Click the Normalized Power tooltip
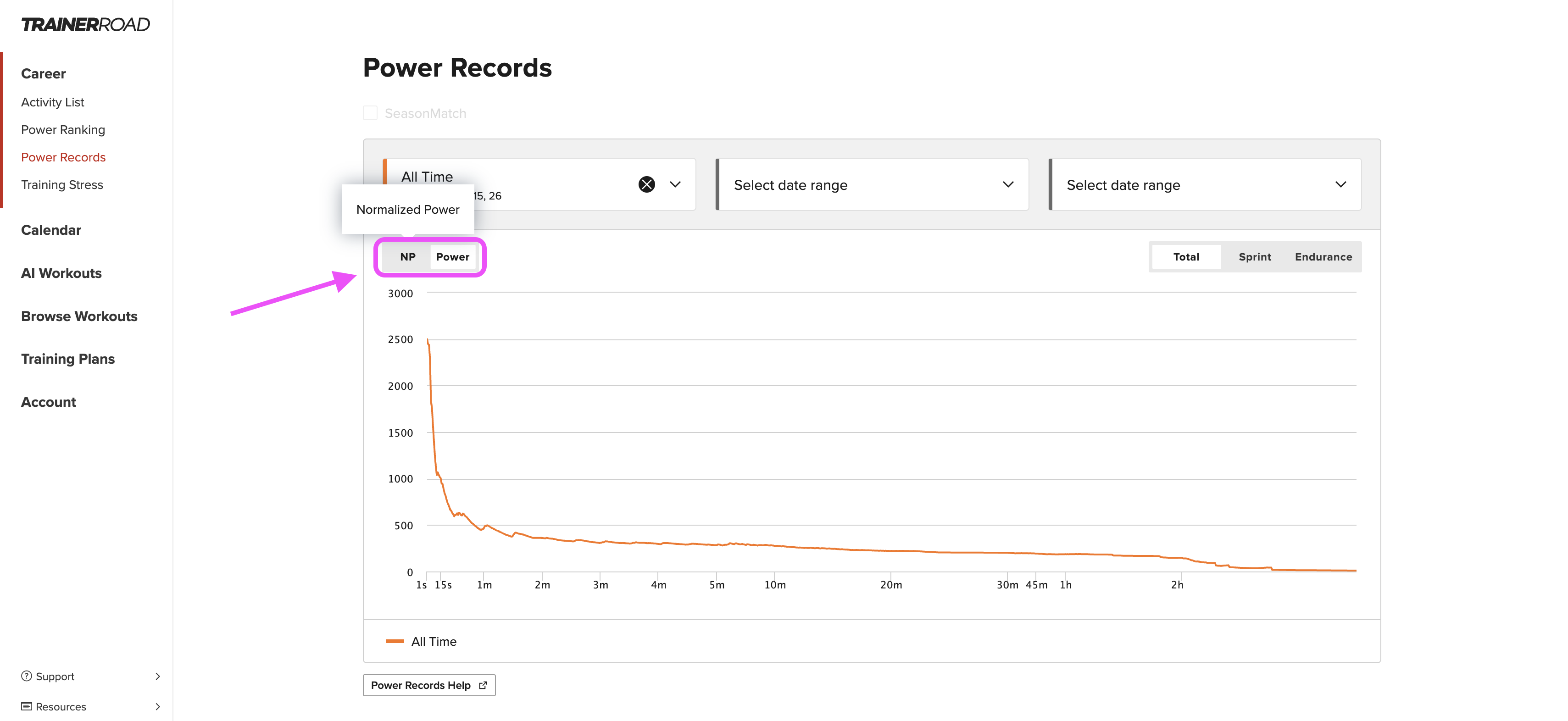 (408, 209)
